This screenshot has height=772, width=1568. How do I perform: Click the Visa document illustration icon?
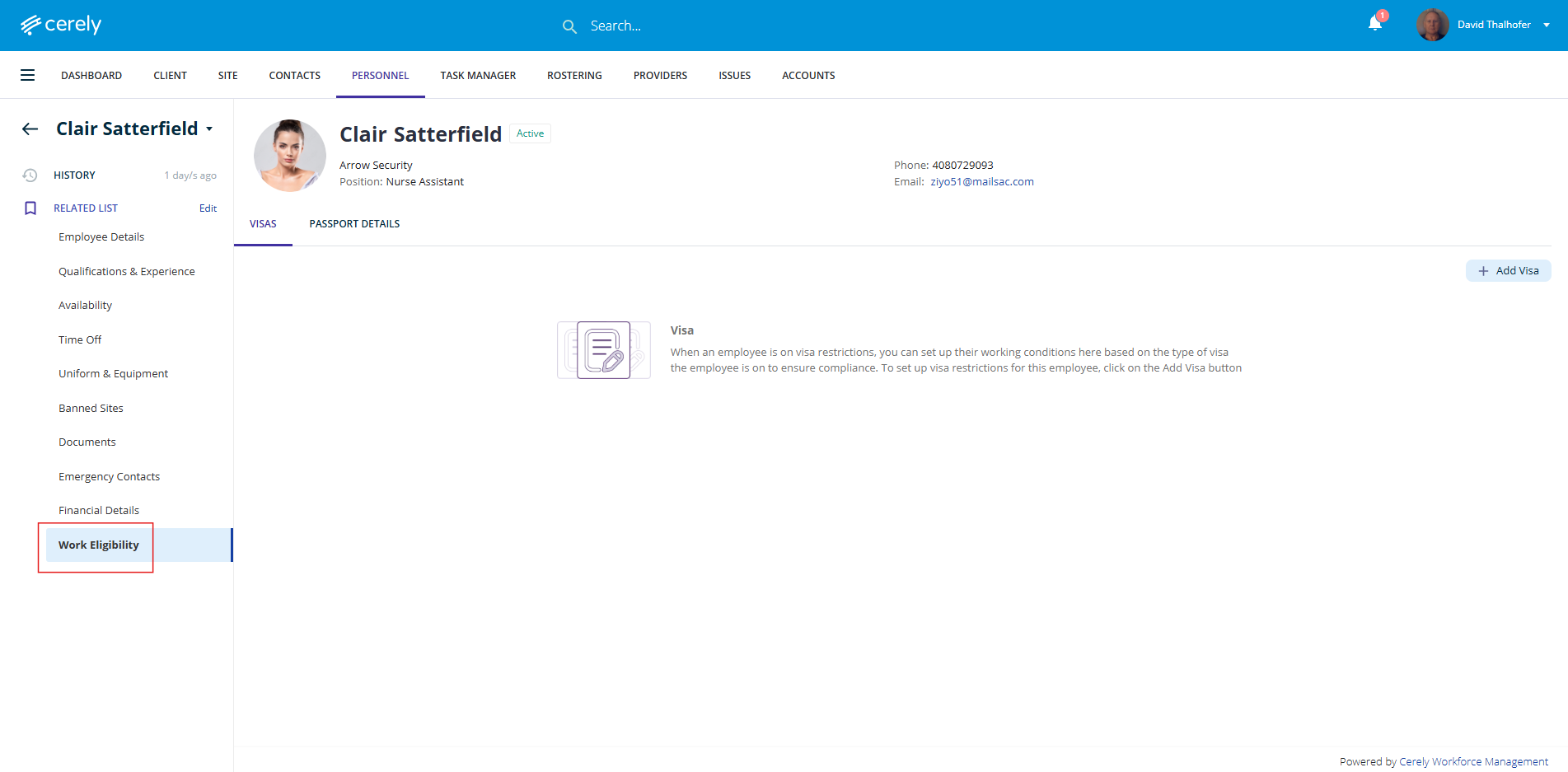pyautogui.click(x=603, y=350)
